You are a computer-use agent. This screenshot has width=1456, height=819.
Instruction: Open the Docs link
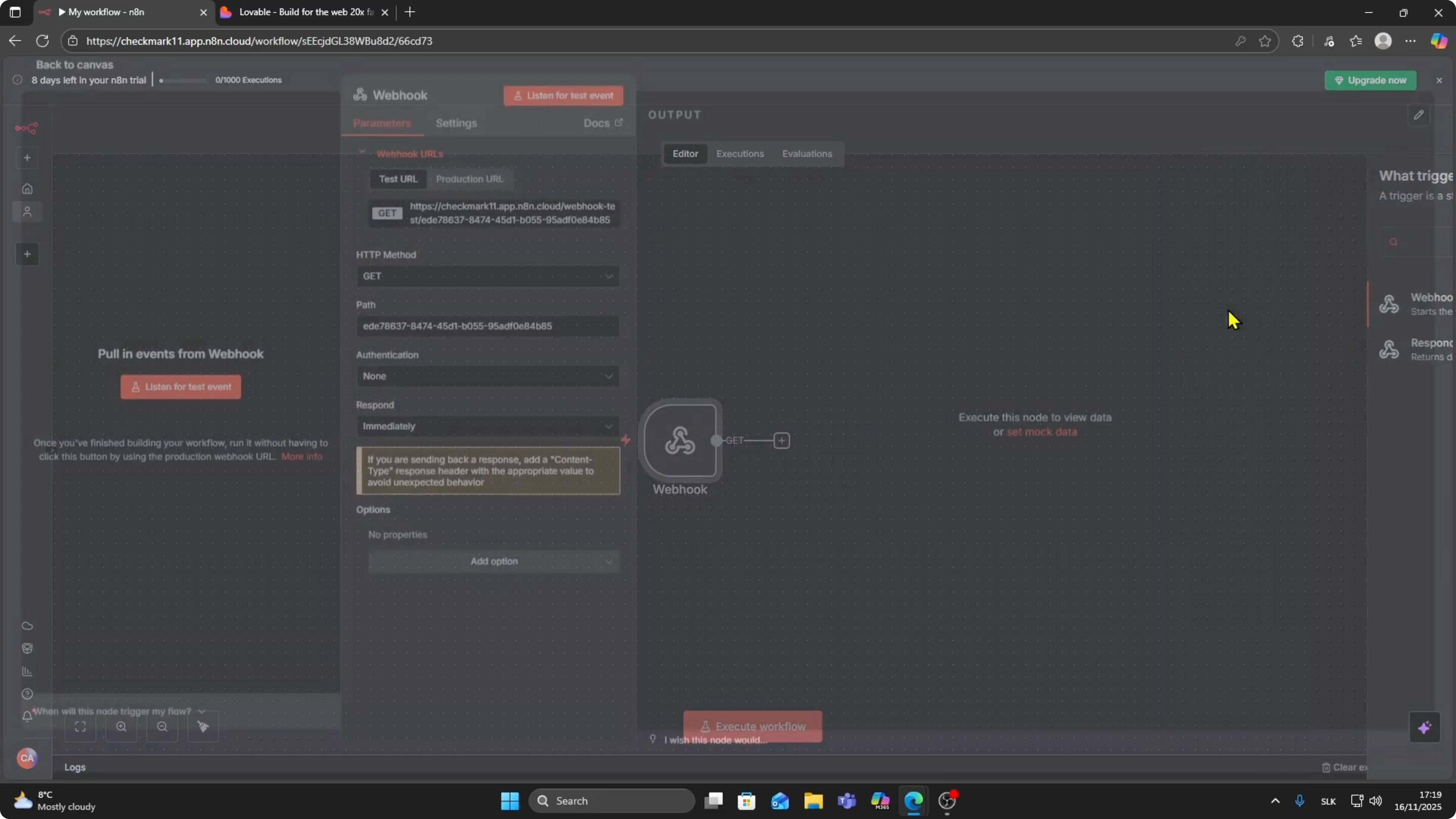click(603, 123)
